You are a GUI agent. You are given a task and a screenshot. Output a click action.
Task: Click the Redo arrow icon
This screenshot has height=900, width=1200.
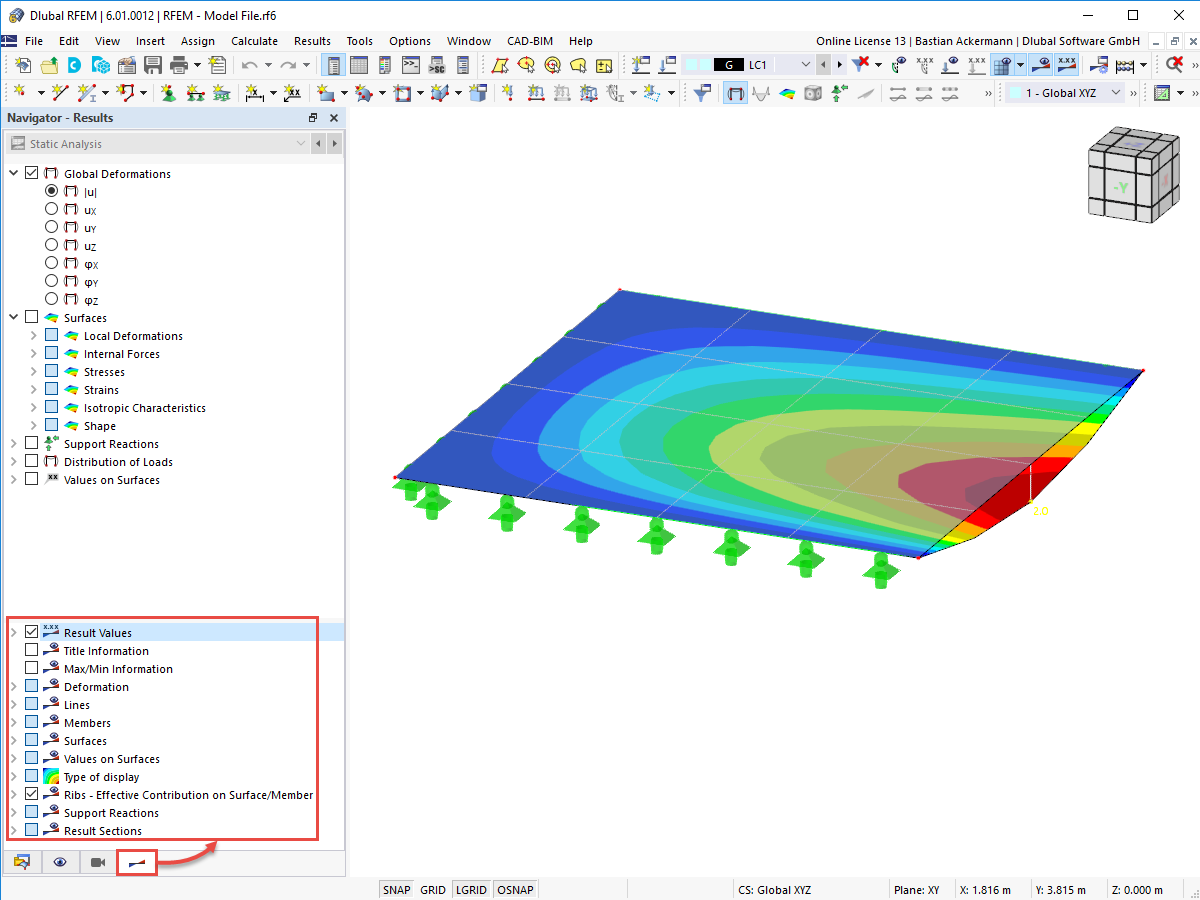click(288, 65)
